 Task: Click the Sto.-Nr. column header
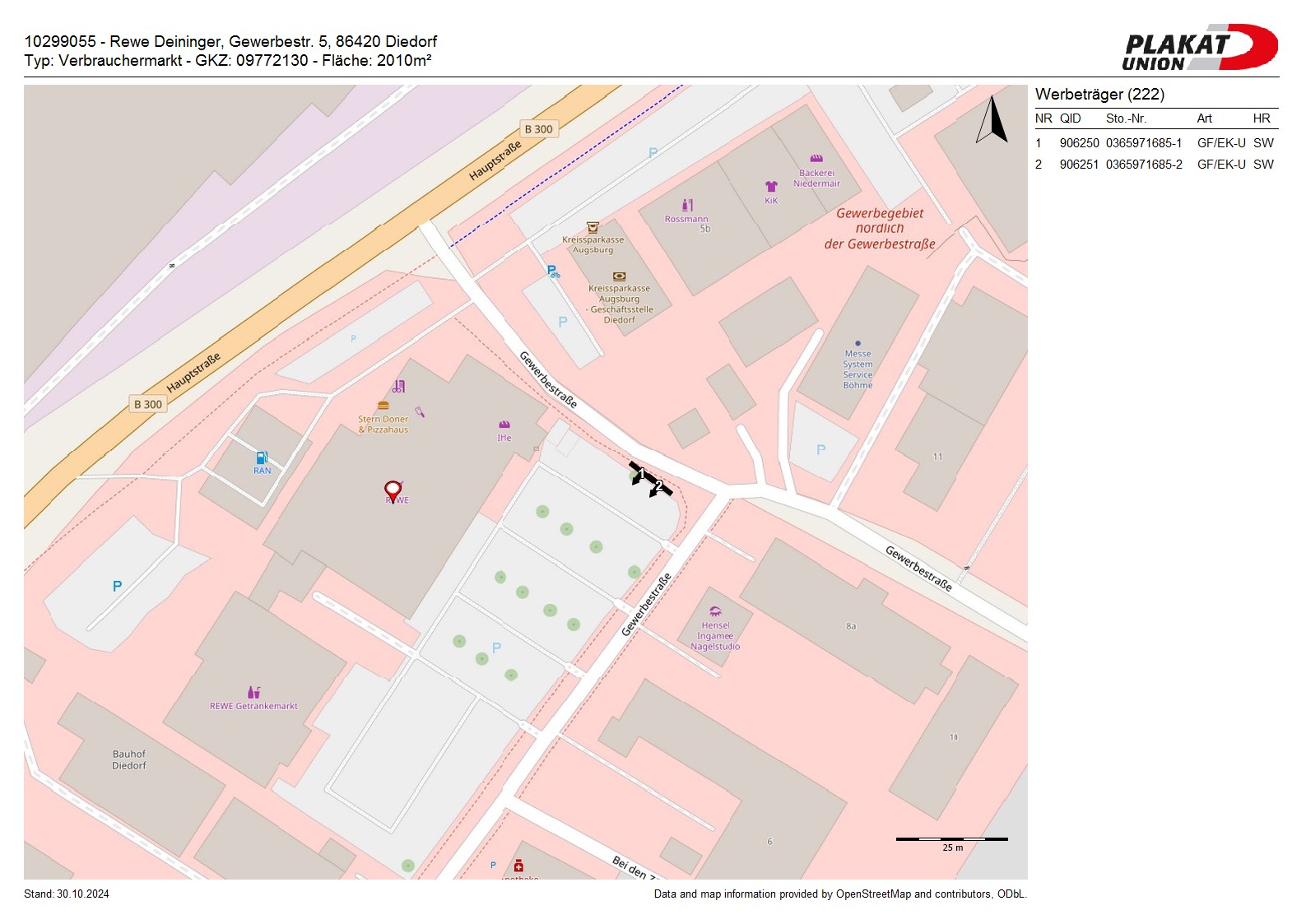pos(1126,118)
